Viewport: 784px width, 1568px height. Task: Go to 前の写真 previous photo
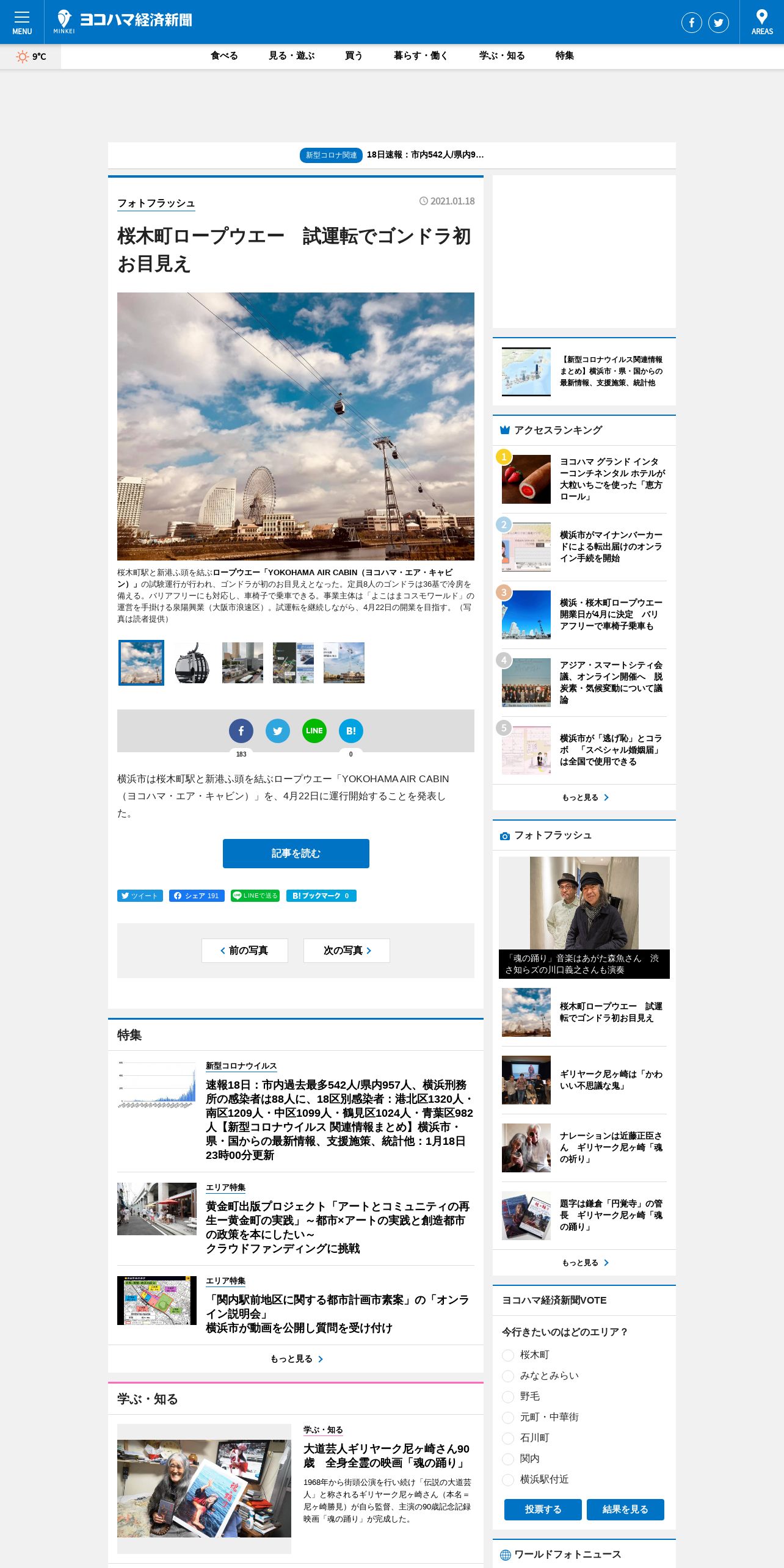pyautogui.click(x=245, y=951)
